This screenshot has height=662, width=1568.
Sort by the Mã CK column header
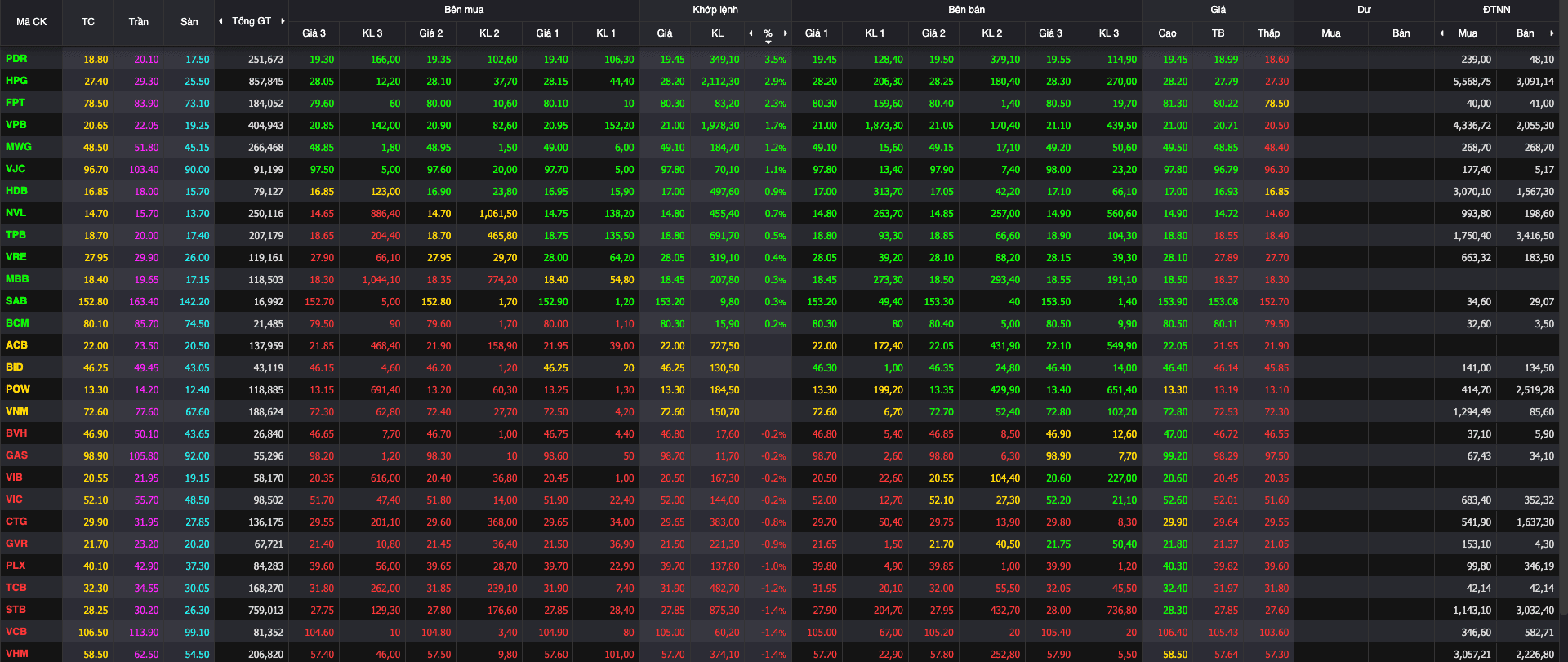(x=31, y=22)
